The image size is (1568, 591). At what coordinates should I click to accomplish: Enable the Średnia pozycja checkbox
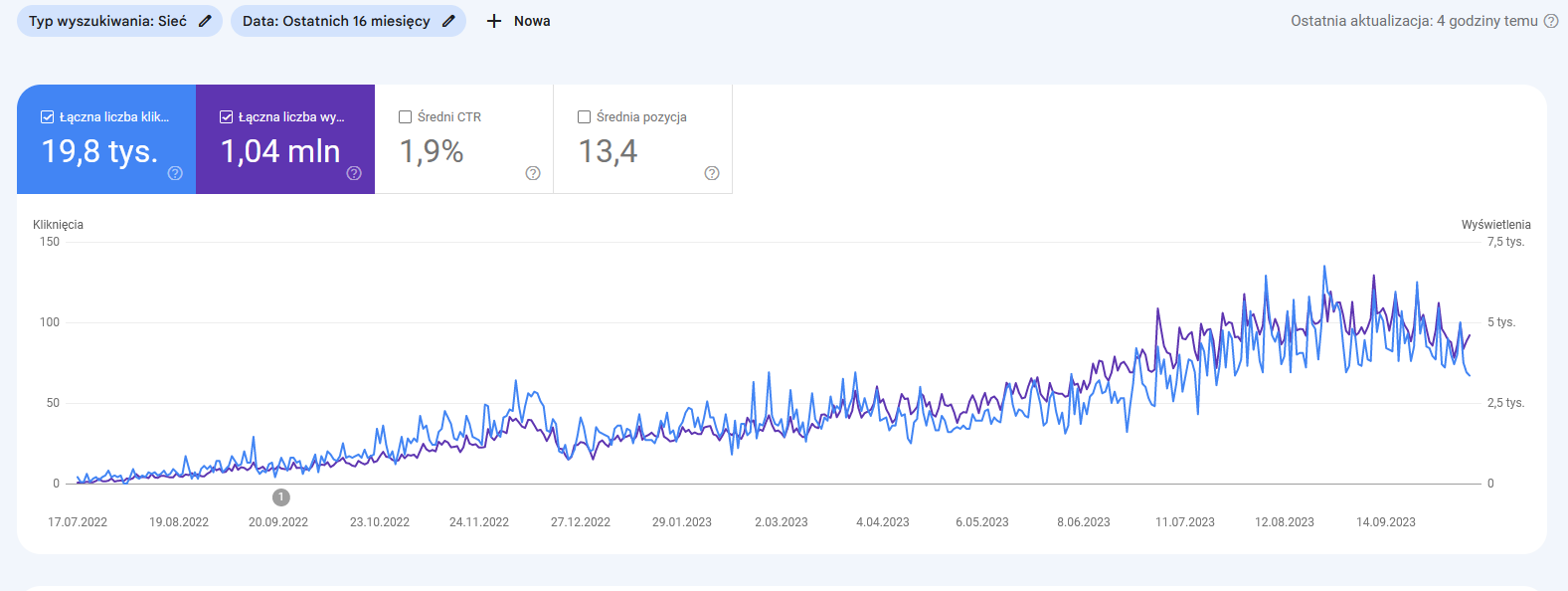584,117
